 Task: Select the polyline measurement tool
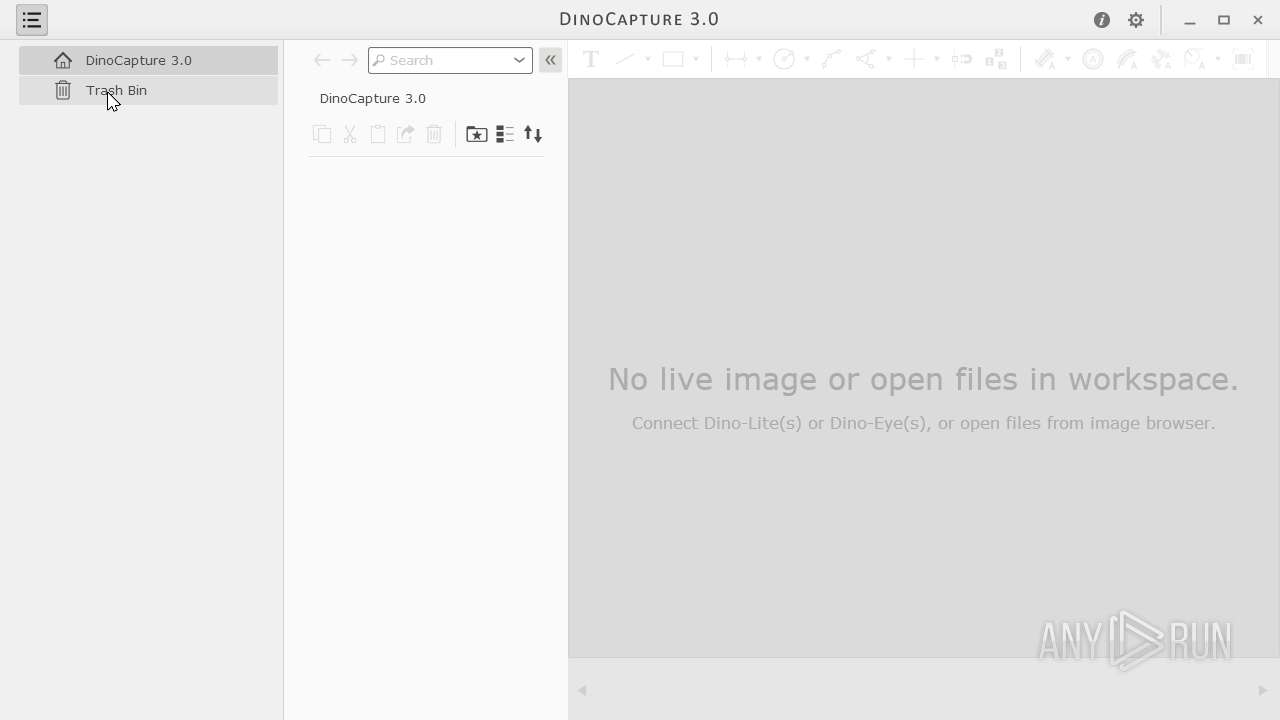[831, 59]
